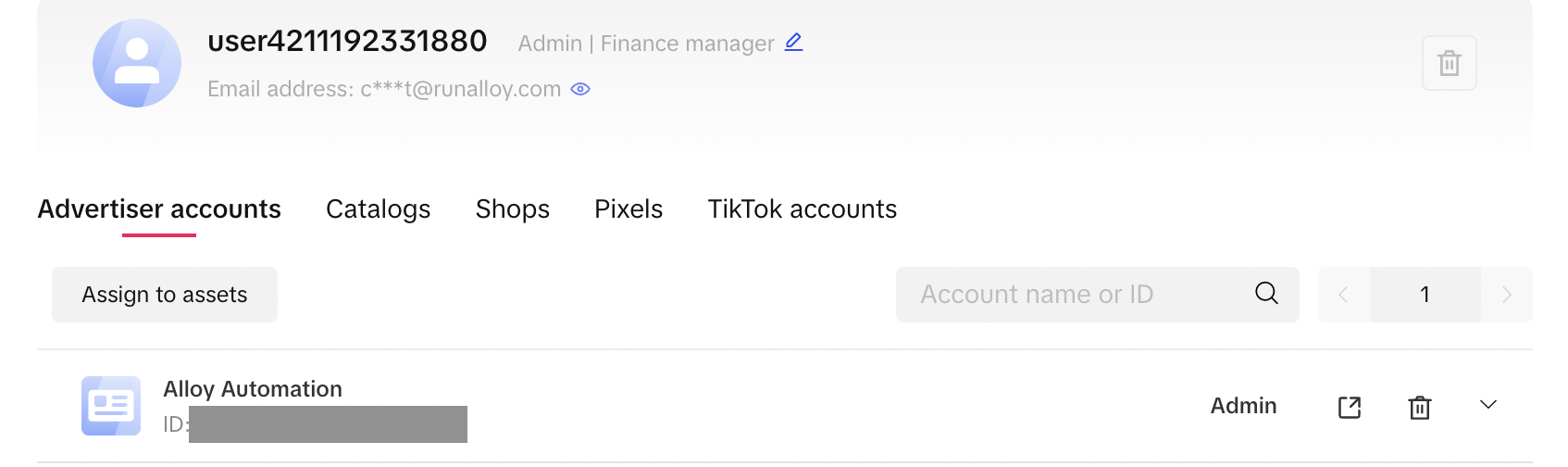
Task: Go to the next page arrow
Action: tap(1507, 295)
